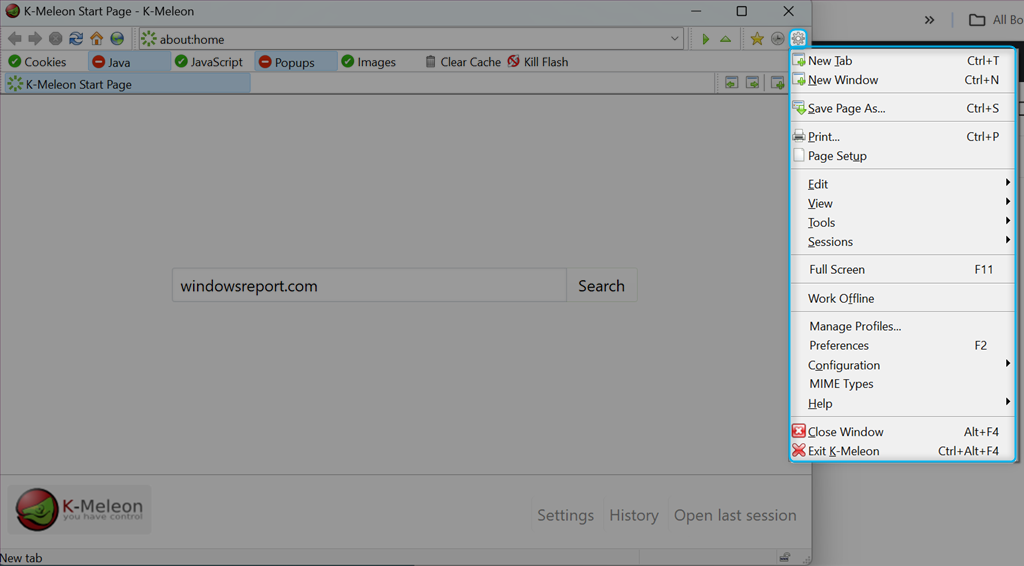Expand the Edit submenu

pos(902,184)
